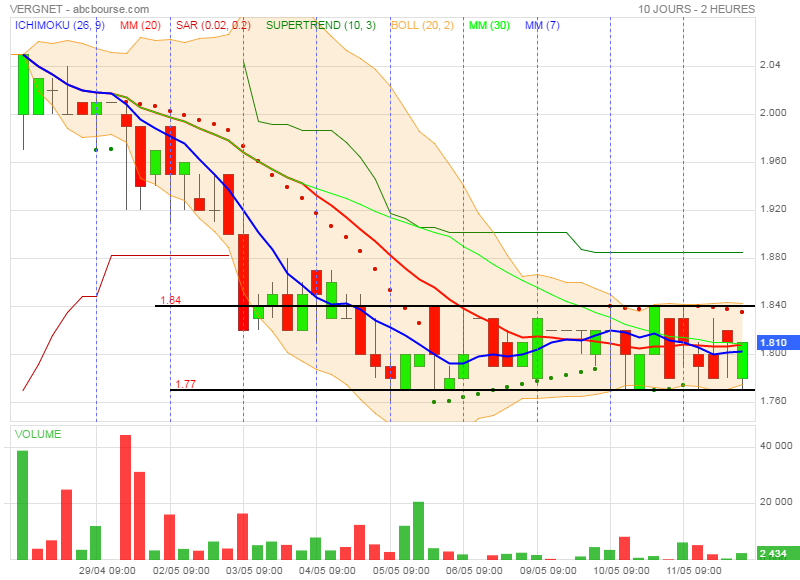Click the 04/05 09:00 date label
Viewport: 800px width, 580px height.
(x=327, y=570)
